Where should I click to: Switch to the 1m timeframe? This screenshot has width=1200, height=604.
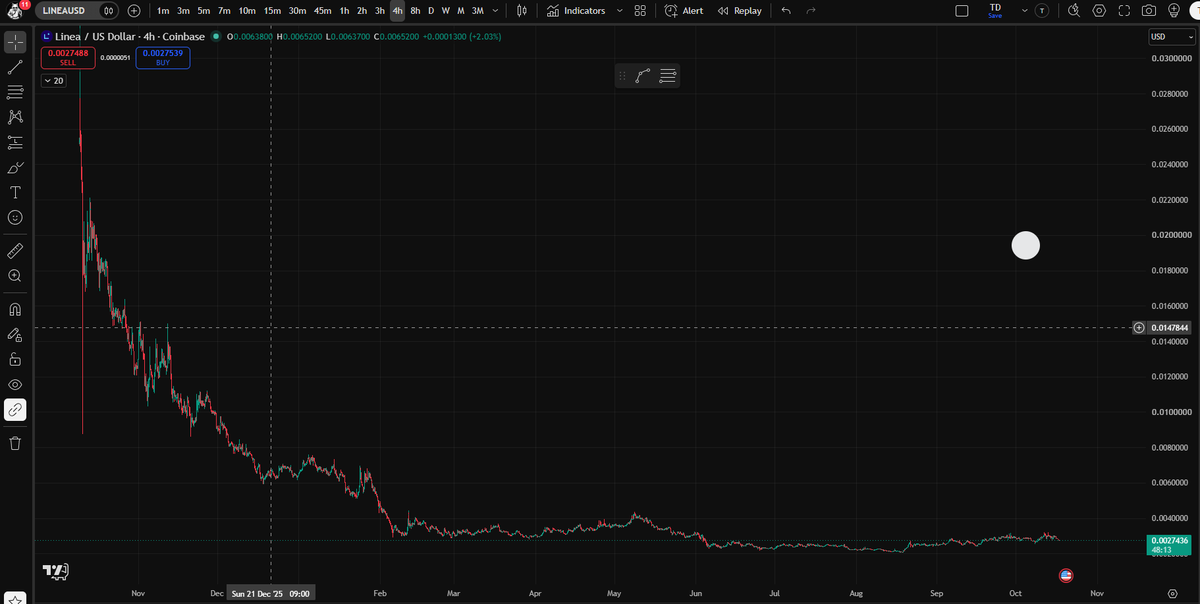pyautogui.click(x=163, y=10)
